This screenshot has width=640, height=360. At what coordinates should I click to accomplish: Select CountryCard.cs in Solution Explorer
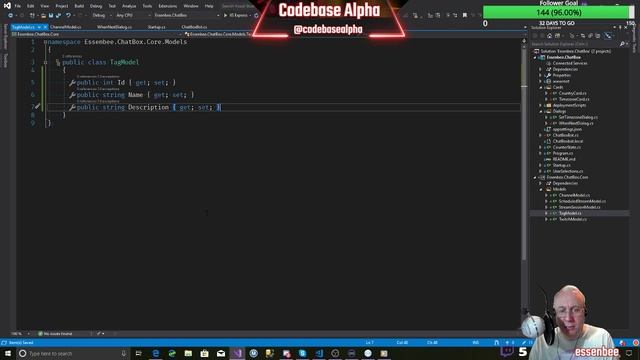(572, 93)
